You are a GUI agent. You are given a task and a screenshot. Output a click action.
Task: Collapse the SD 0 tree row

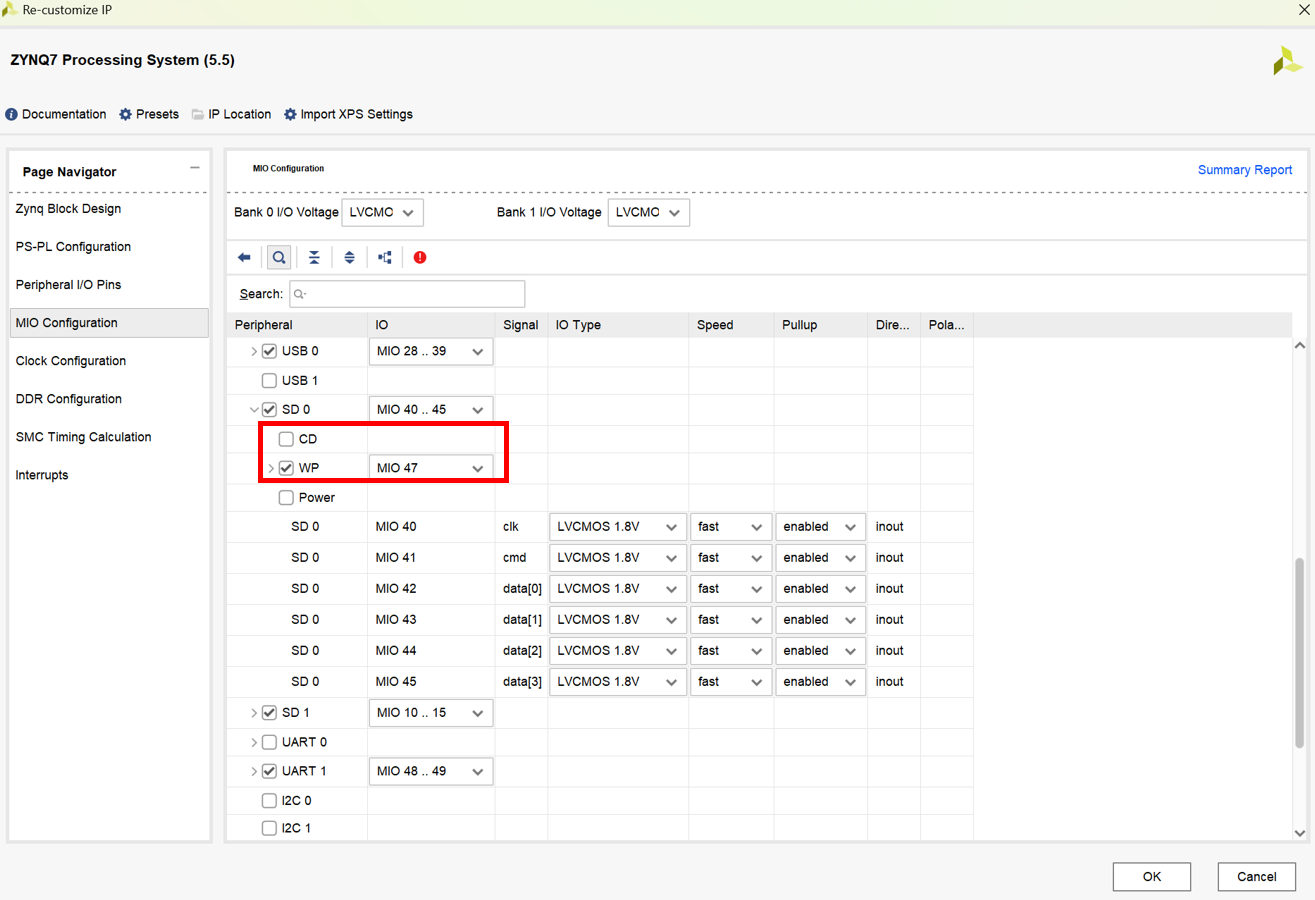(x=253, y=409)
